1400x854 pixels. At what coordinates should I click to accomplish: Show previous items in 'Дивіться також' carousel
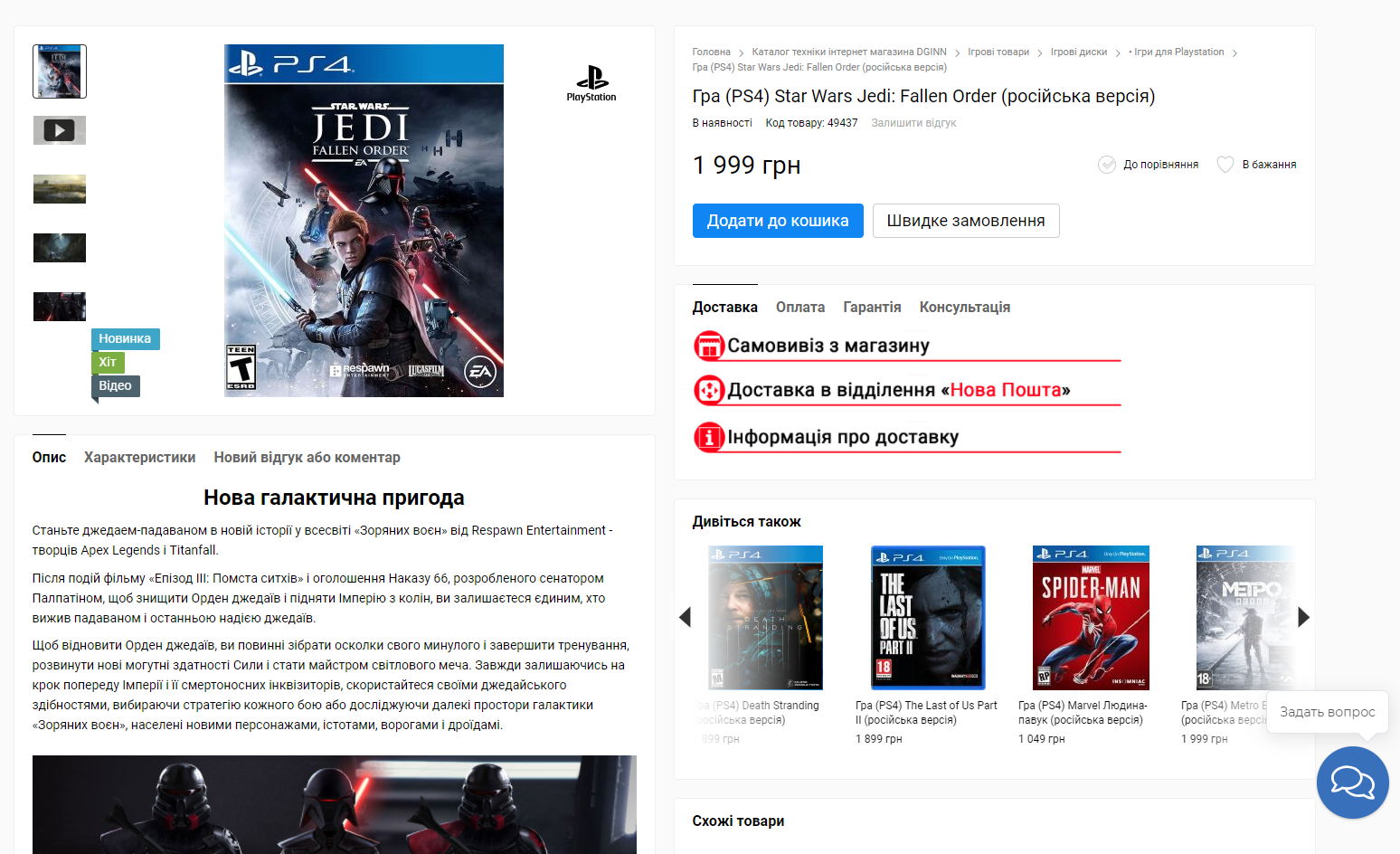point(685,617)
